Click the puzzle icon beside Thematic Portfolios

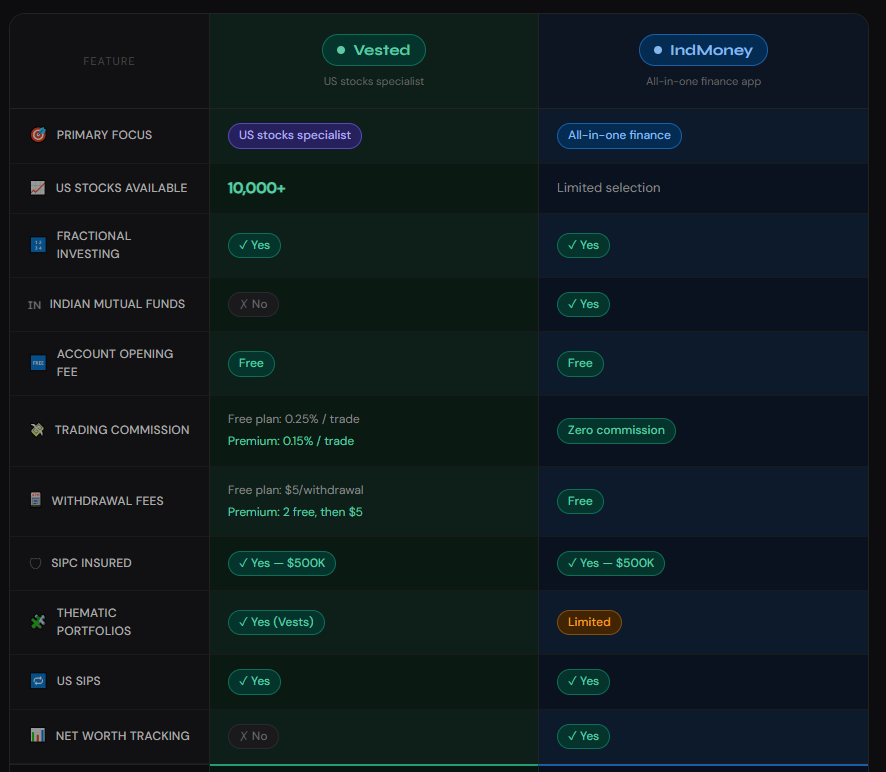pos(38,622)
